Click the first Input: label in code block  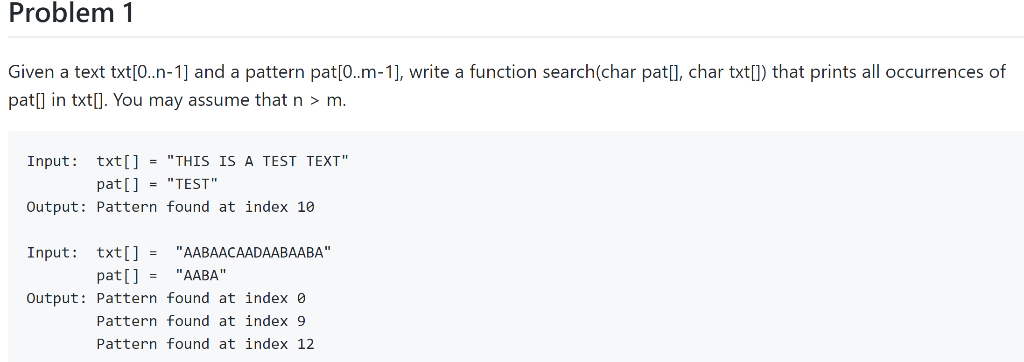53,161
